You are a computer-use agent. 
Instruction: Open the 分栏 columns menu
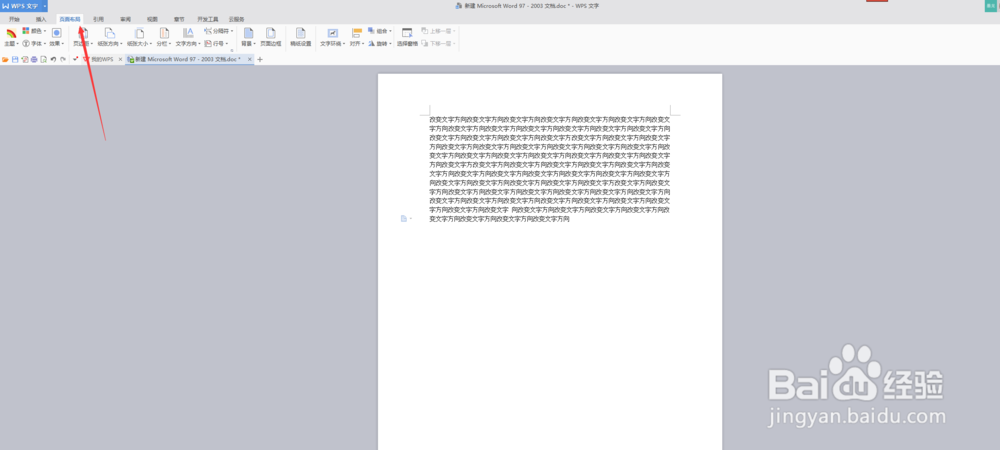(x=164, y=37)
